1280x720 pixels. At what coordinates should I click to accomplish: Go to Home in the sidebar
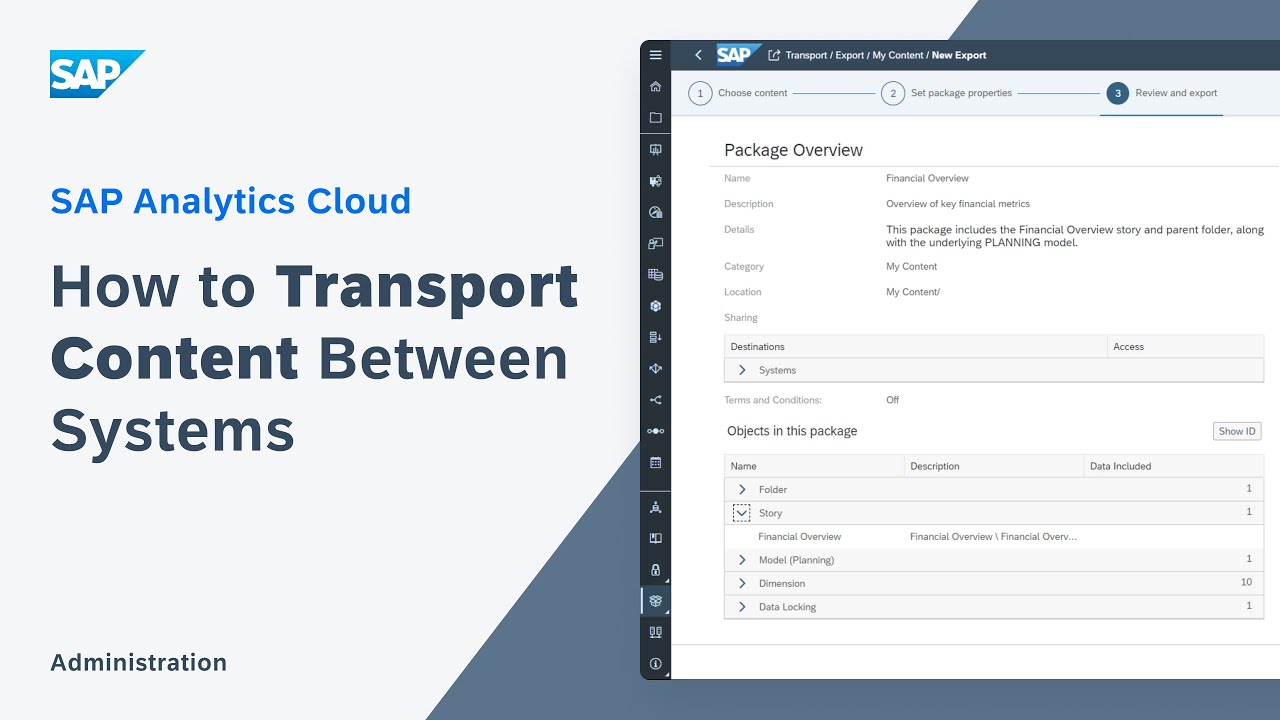coord(655,87)
